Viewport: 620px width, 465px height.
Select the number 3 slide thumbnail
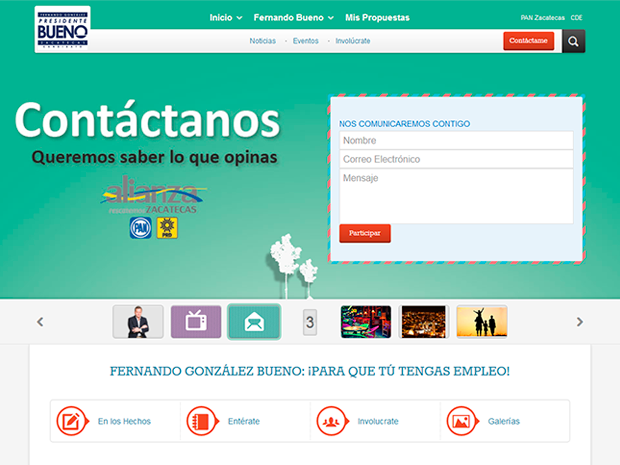pyautogui.click(x=310, y=322)
